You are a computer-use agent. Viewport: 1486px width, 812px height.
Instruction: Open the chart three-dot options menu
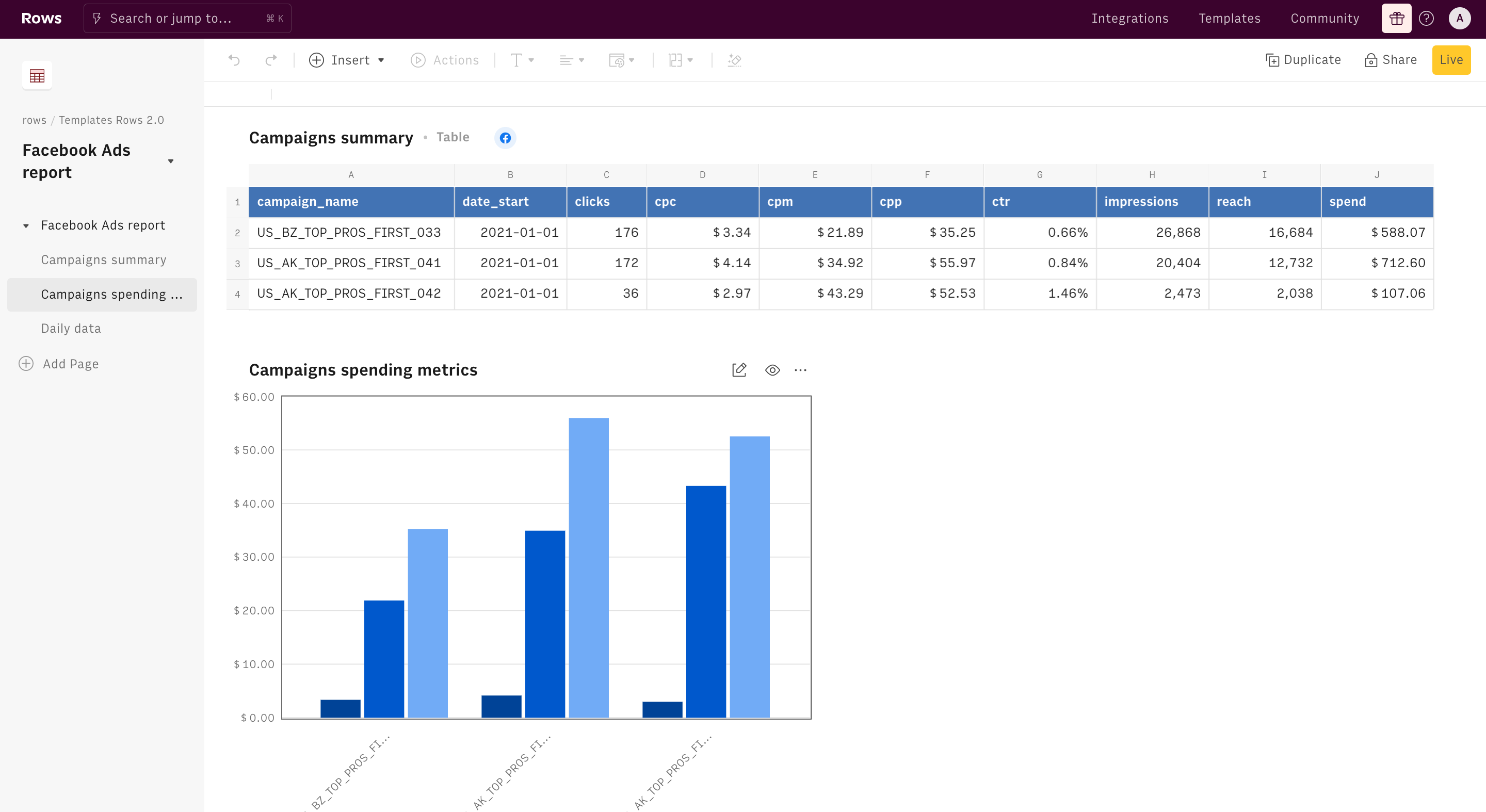click(x=800, y=370)
